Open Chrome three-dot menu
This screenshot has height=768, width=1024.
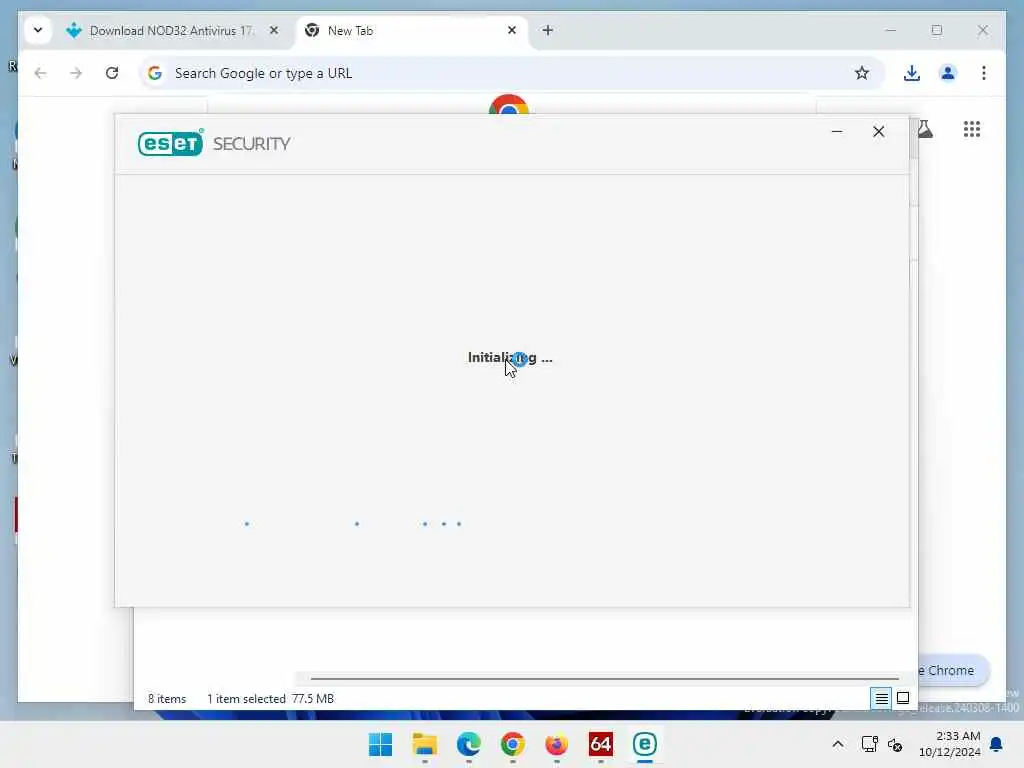coord(984,73)
